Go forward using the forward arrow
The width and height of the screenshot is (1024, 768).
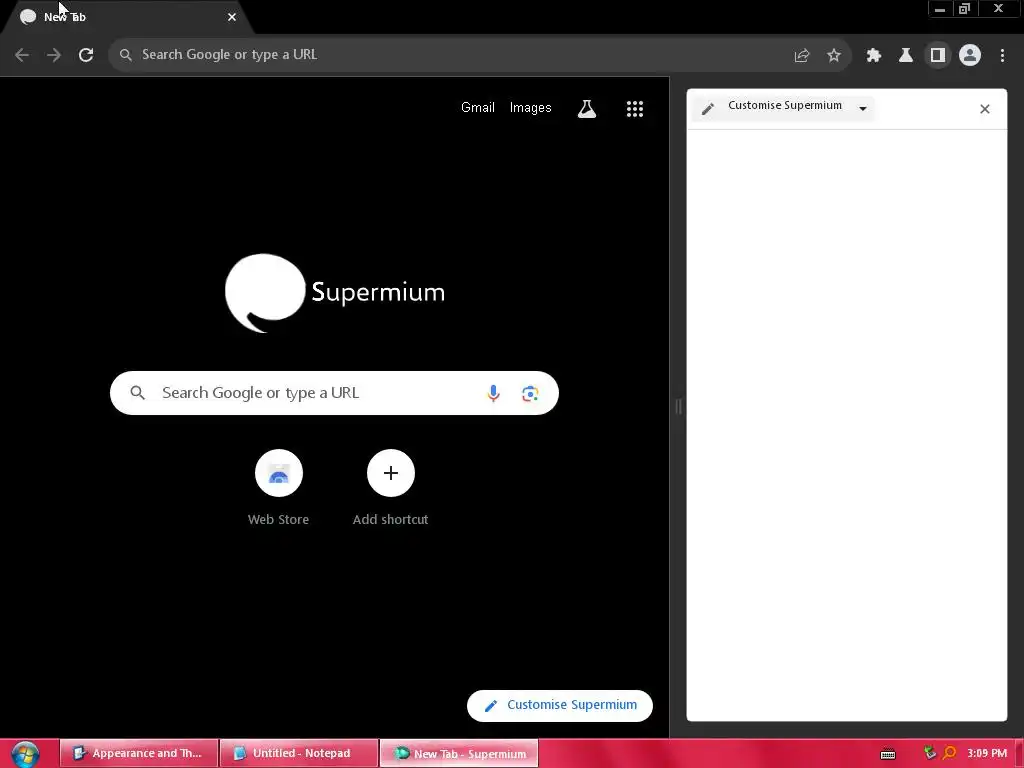point(54,55)
